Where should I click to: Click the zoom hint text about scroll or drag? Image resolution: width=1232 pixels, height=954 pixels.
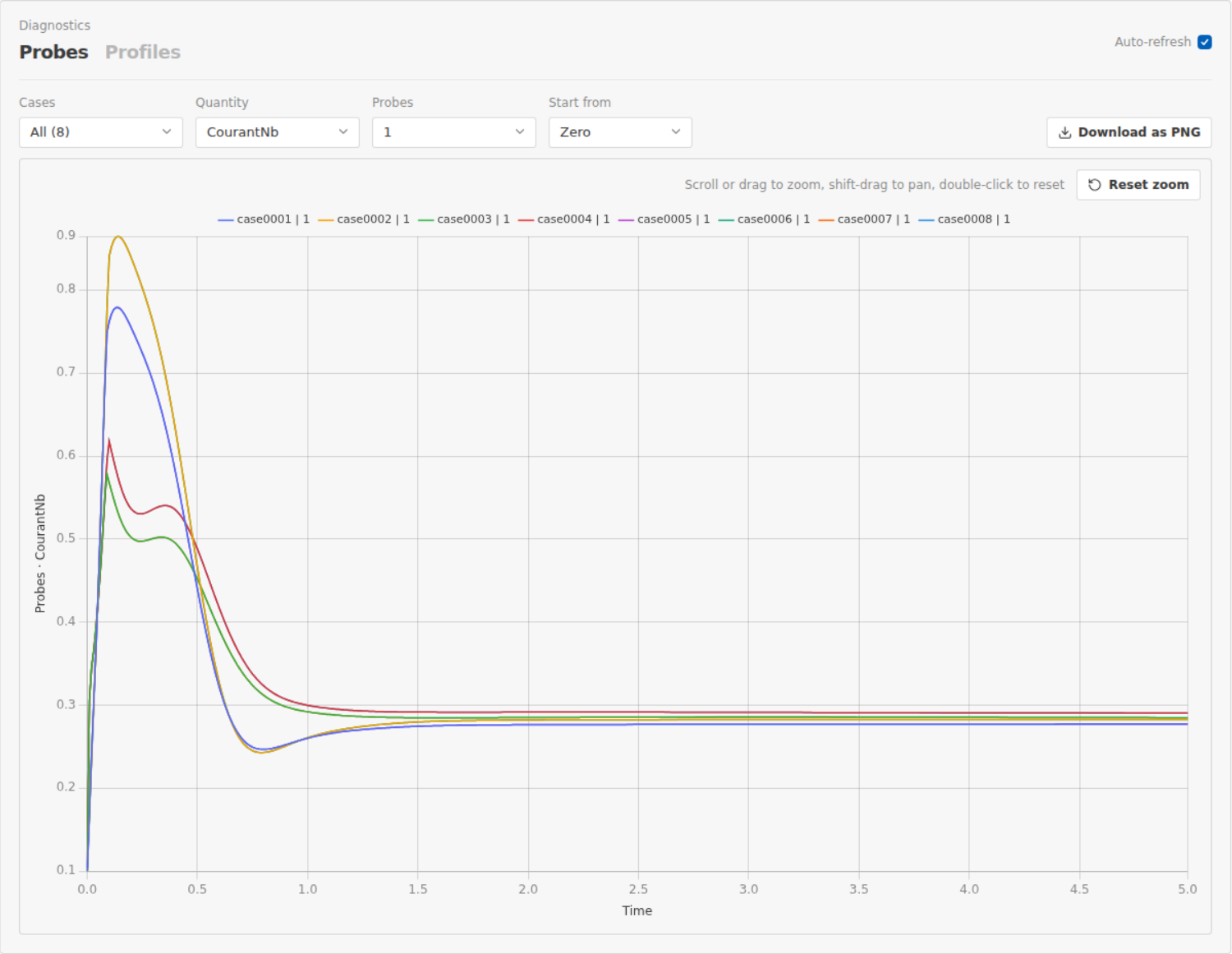click(x=874, y=185)
